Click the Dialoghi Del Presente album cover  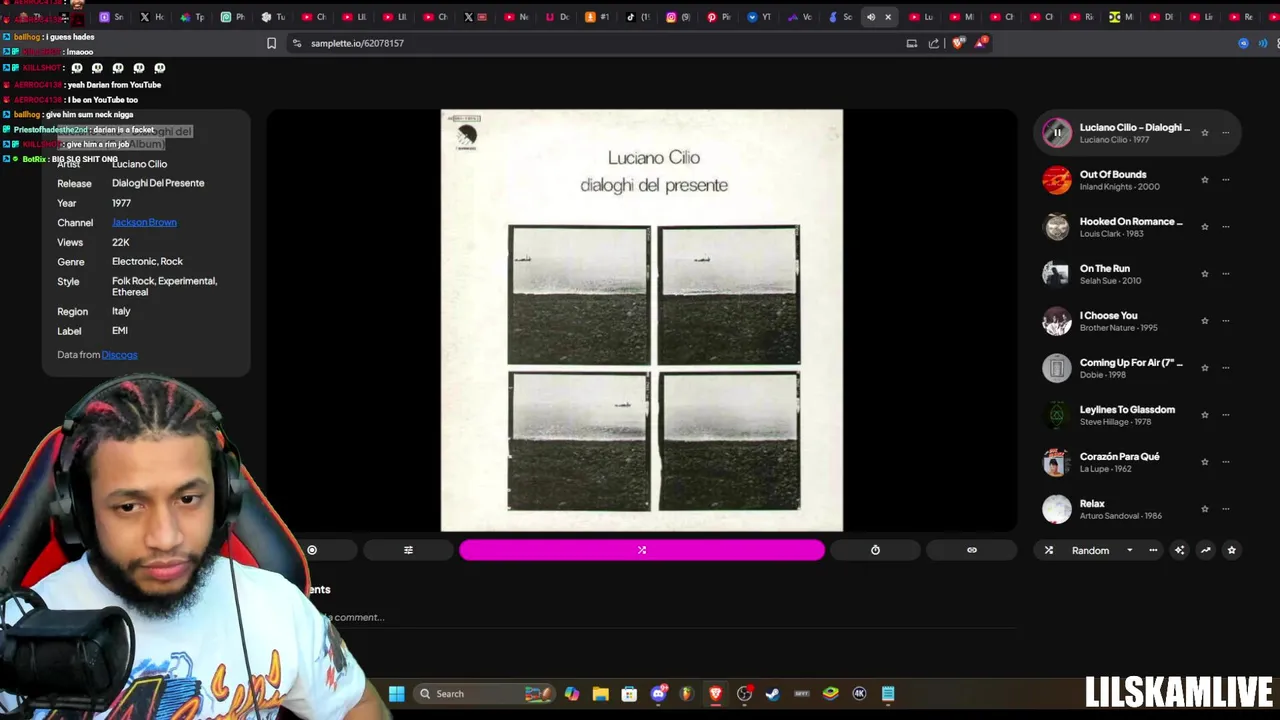[x=642, y=320]
